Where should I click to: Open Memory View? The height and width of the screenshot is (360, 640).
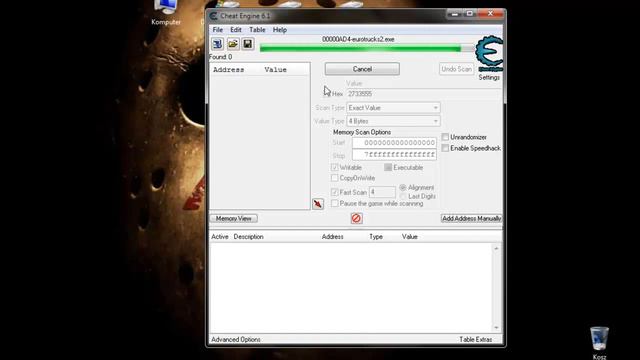pyautogui.click(x=233, y=218)
